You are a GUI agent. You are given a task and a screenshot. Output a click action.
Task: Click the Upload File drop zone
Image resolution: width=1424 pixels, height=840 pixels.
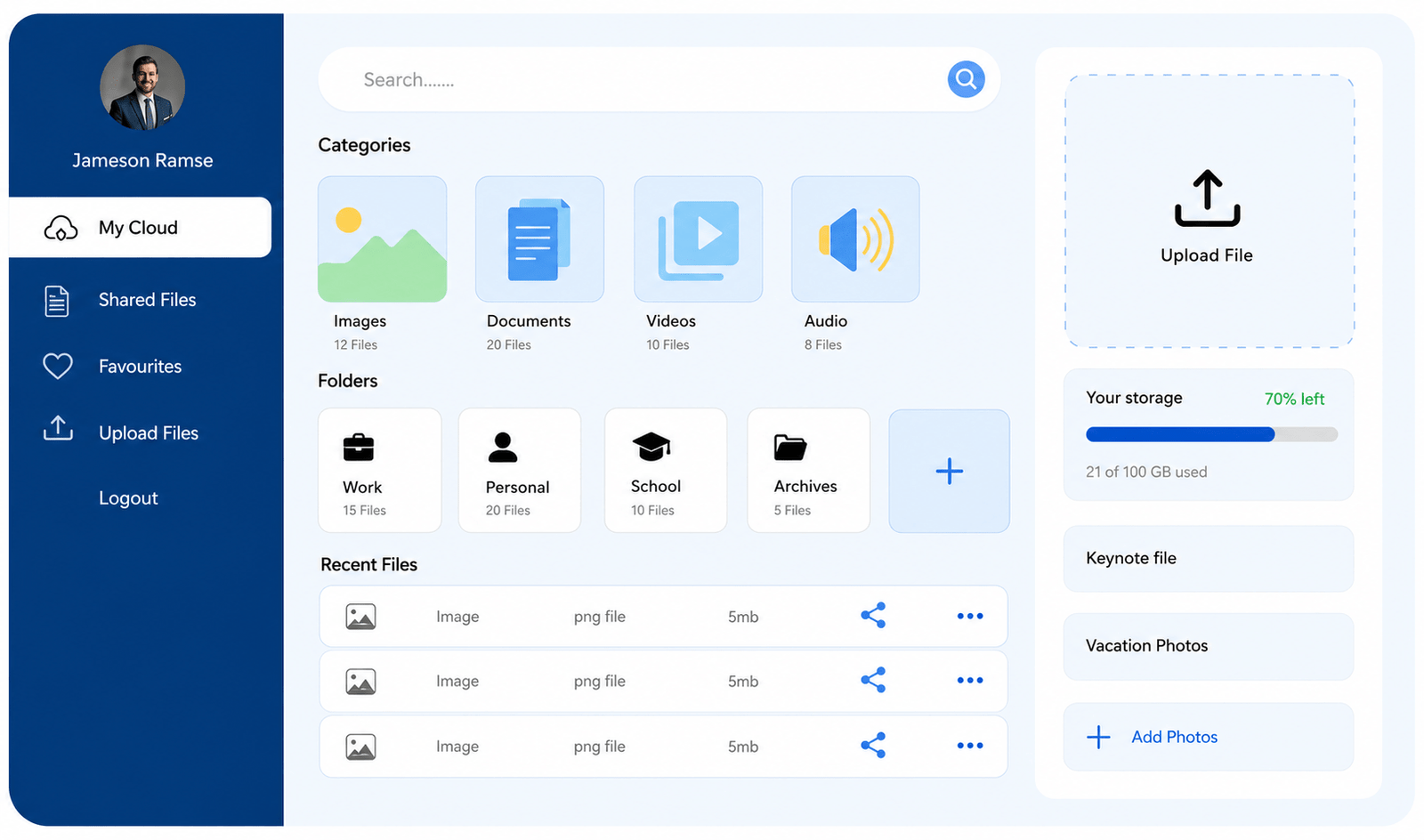tap(1209, 211)
